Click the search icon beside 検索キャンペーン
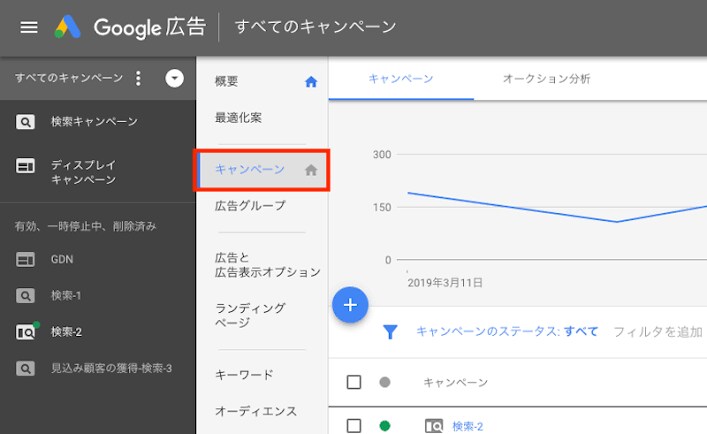707x434 pixels. click(x=25, y=122)
